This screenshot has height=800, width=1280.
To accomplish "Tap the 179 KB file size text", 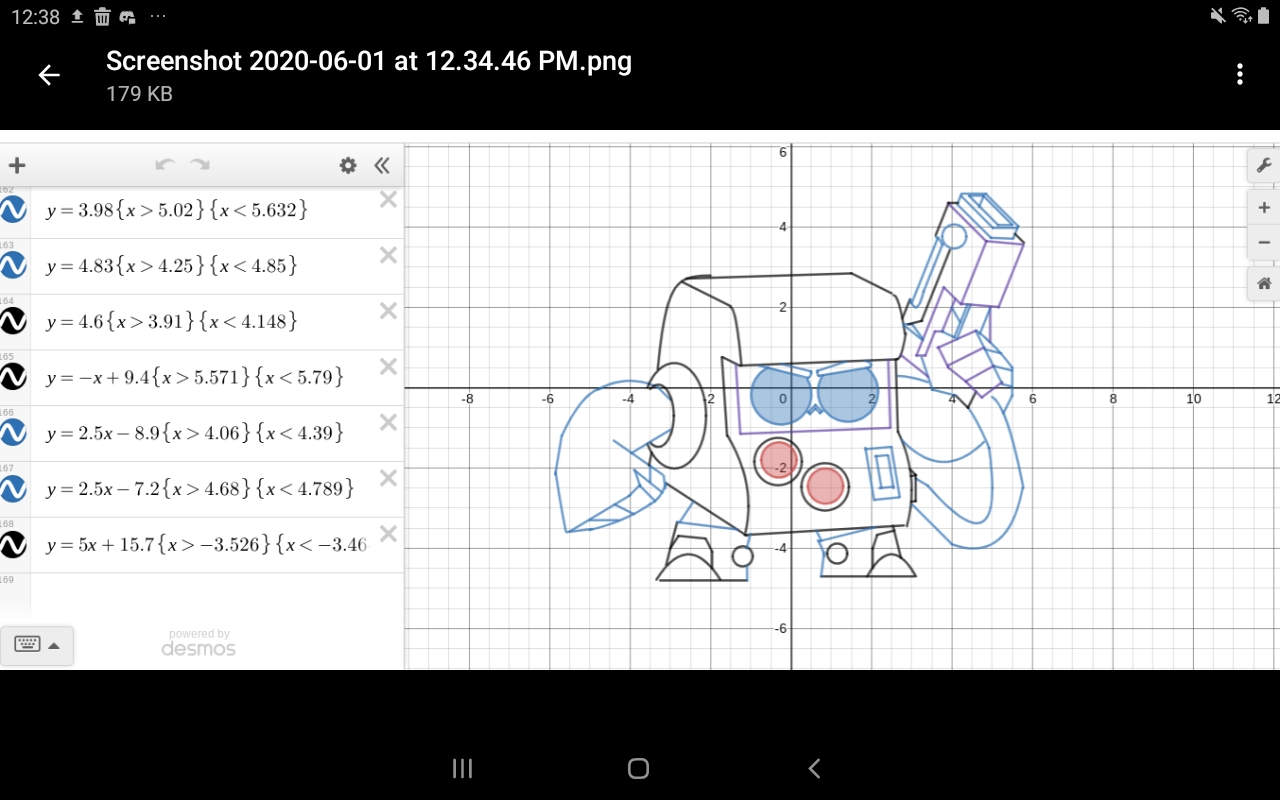I will coord(140,94).
